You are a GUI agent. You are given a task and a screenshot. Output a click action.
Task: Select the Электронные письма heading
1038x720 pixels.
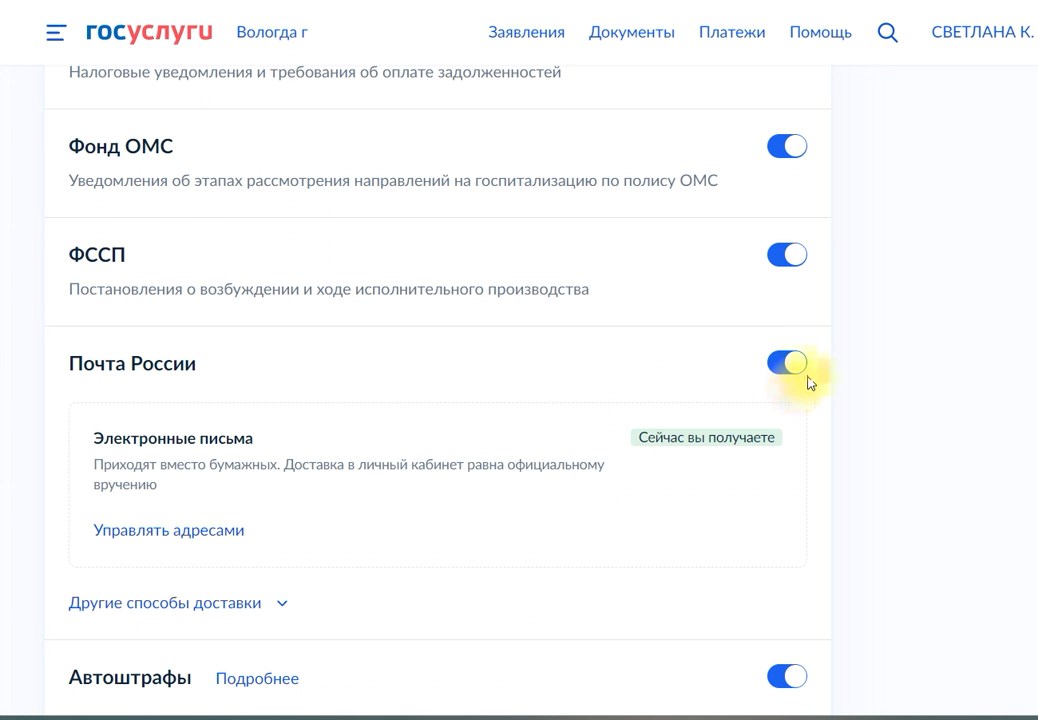click(173, 438)
